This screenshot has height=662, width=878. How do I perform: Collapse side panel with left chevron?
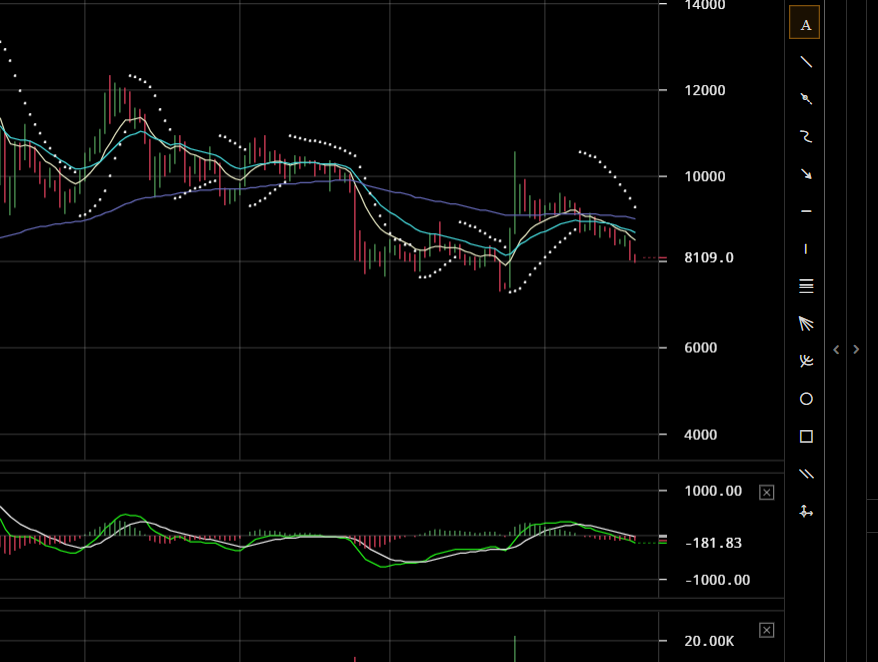coord(836,349)
